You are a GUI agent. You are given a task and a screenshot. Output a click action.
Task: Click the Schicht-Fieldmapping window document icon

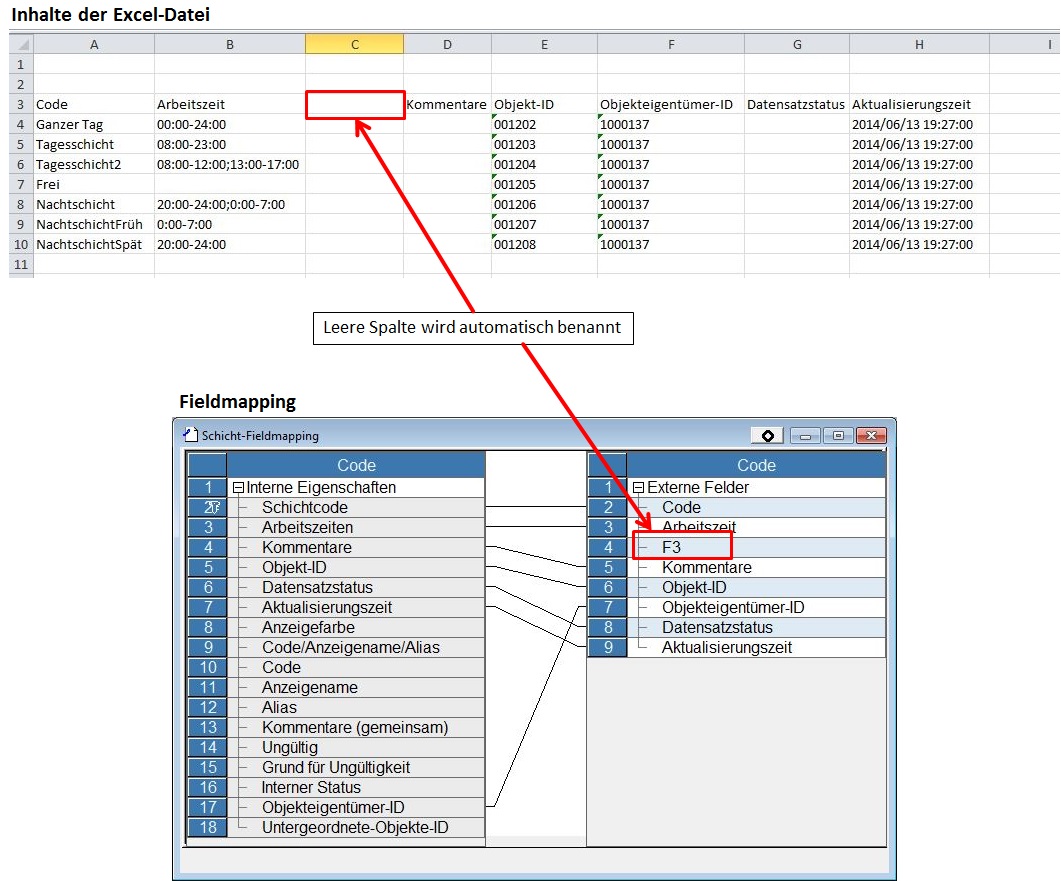tap(191, 435)
